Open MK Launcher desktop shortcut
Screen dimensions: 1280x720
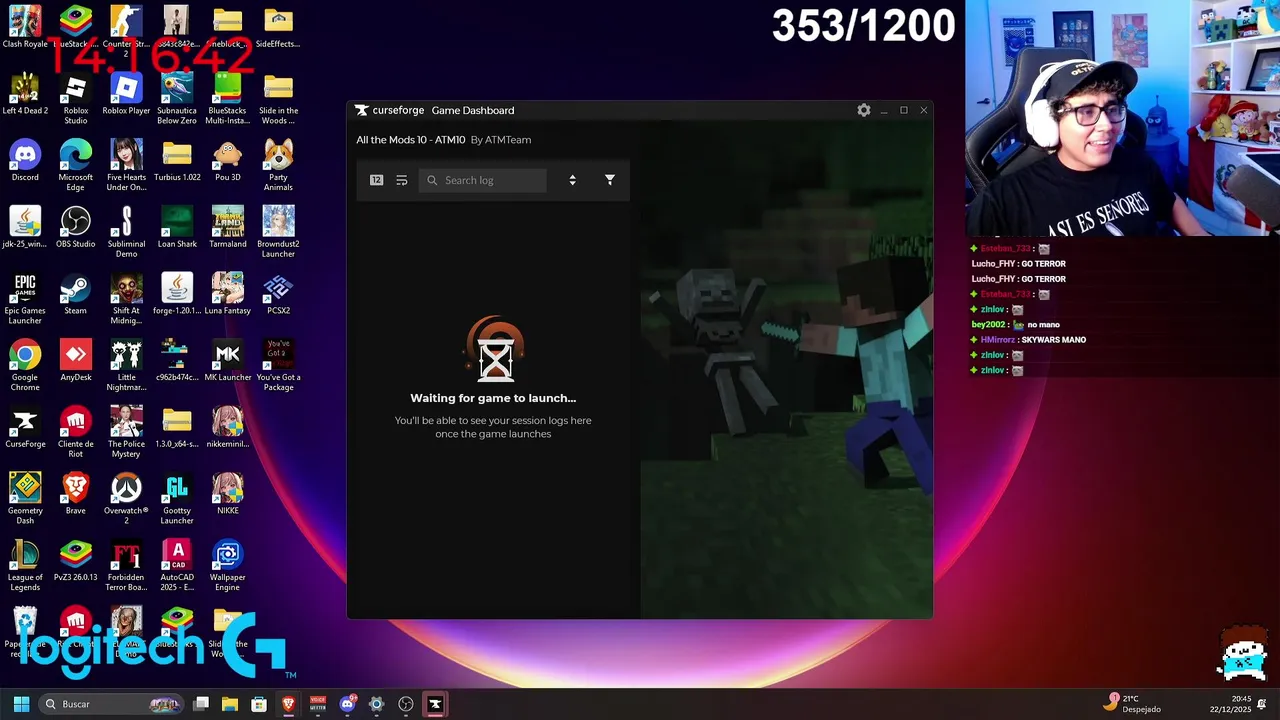(x=228, y=361)
